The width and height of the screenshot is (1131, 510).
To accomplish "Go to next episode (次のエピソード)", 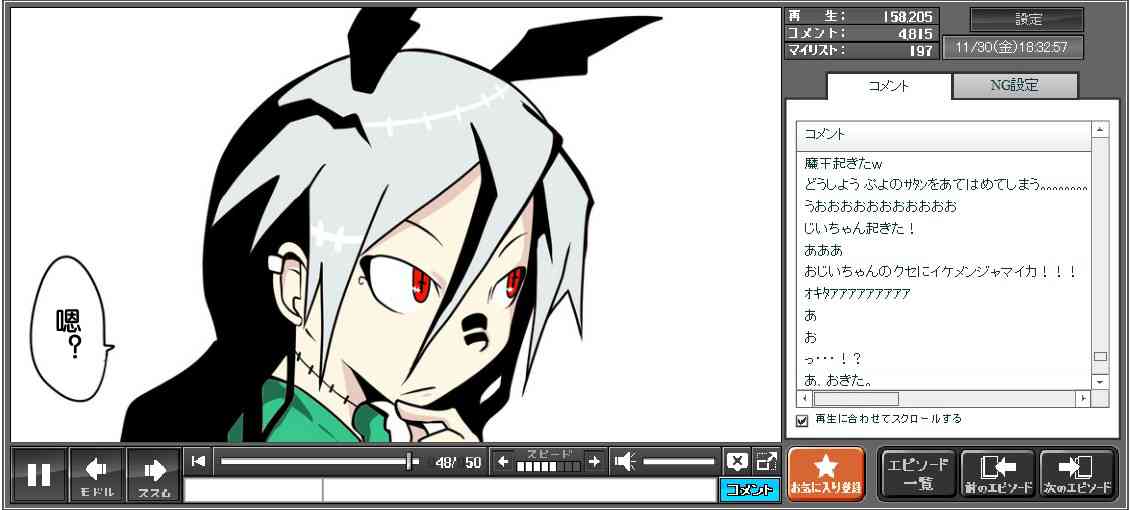I will [1077, 474].
